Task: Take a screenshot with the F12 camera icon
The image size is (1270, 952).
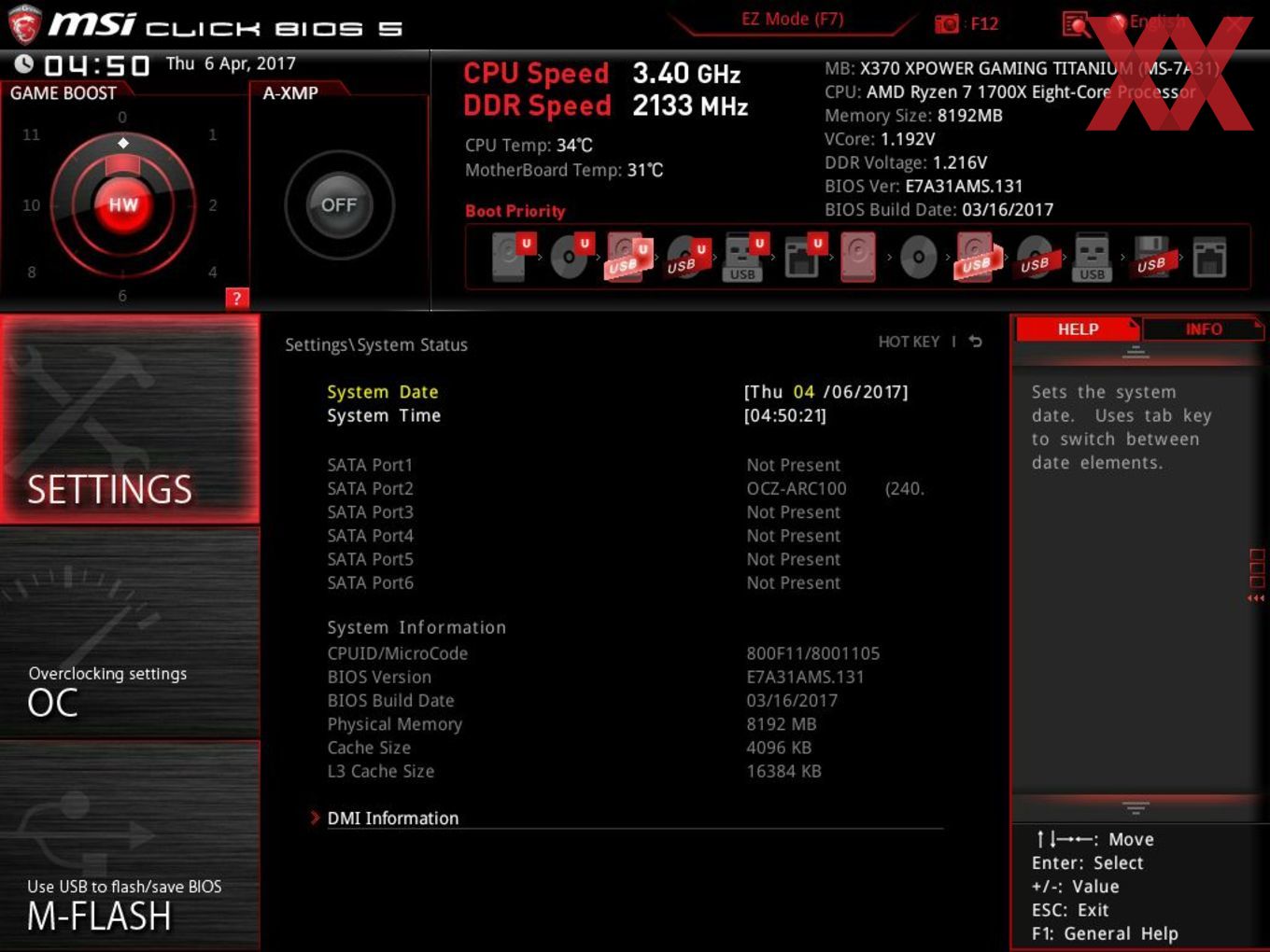Action: pos(947,23)
